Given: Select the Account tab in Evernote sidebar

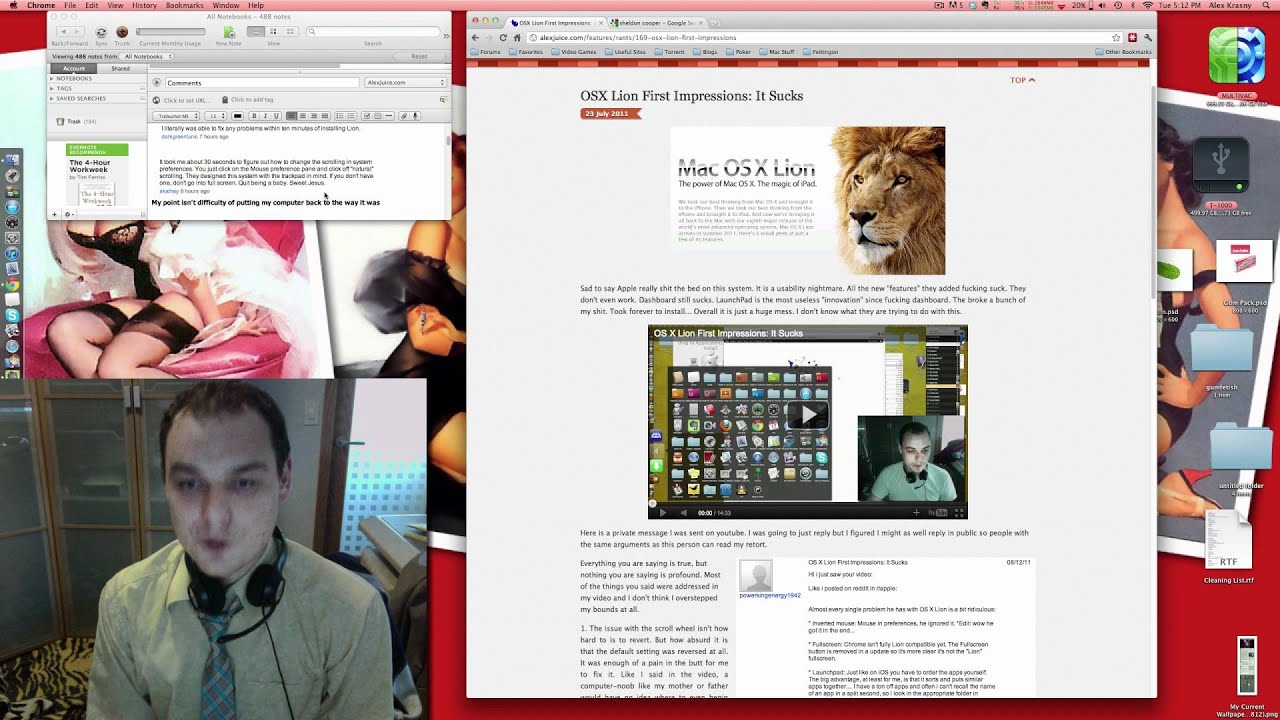Looking at the screenshot, I should pyautogui.click(x=74, y=69).
